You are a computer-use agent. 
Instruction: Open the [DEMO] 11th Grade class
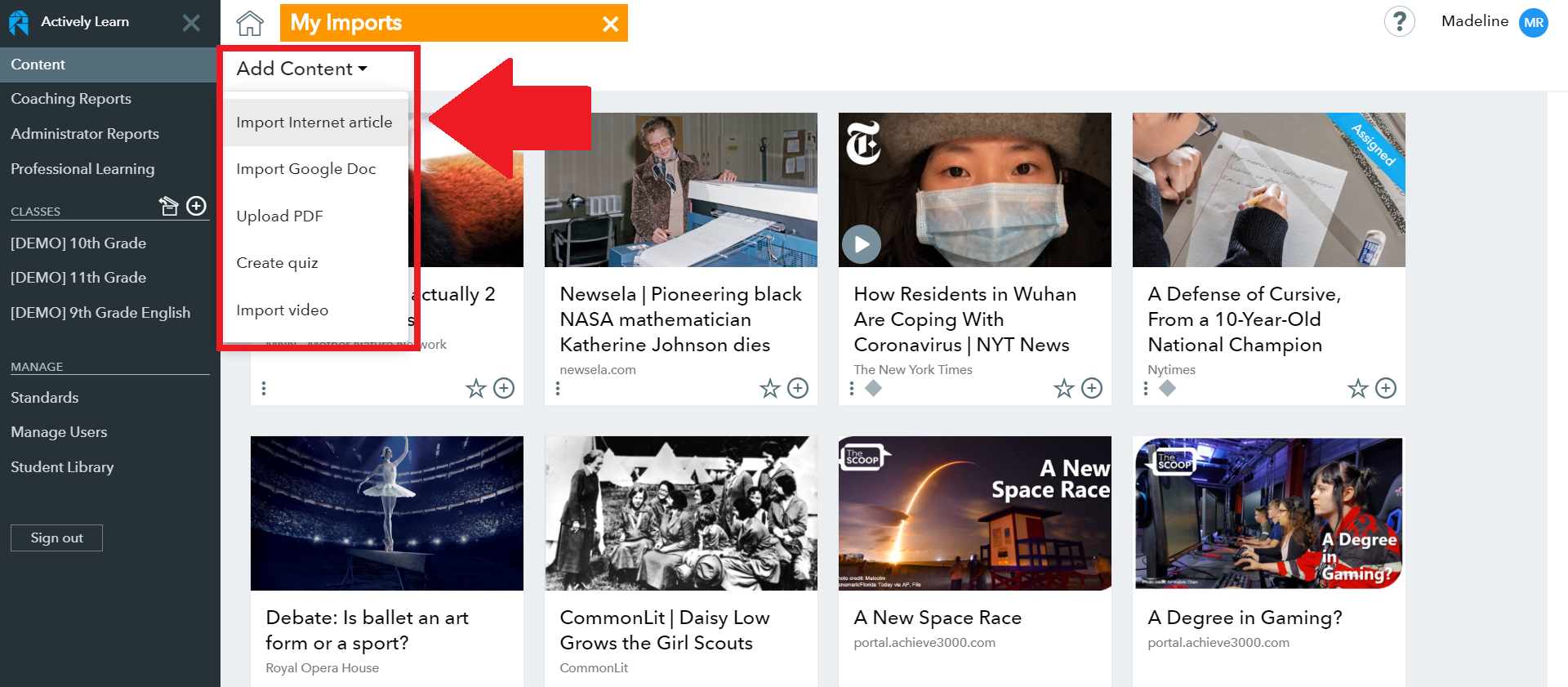pyautogui.click(x=78, y=278)
